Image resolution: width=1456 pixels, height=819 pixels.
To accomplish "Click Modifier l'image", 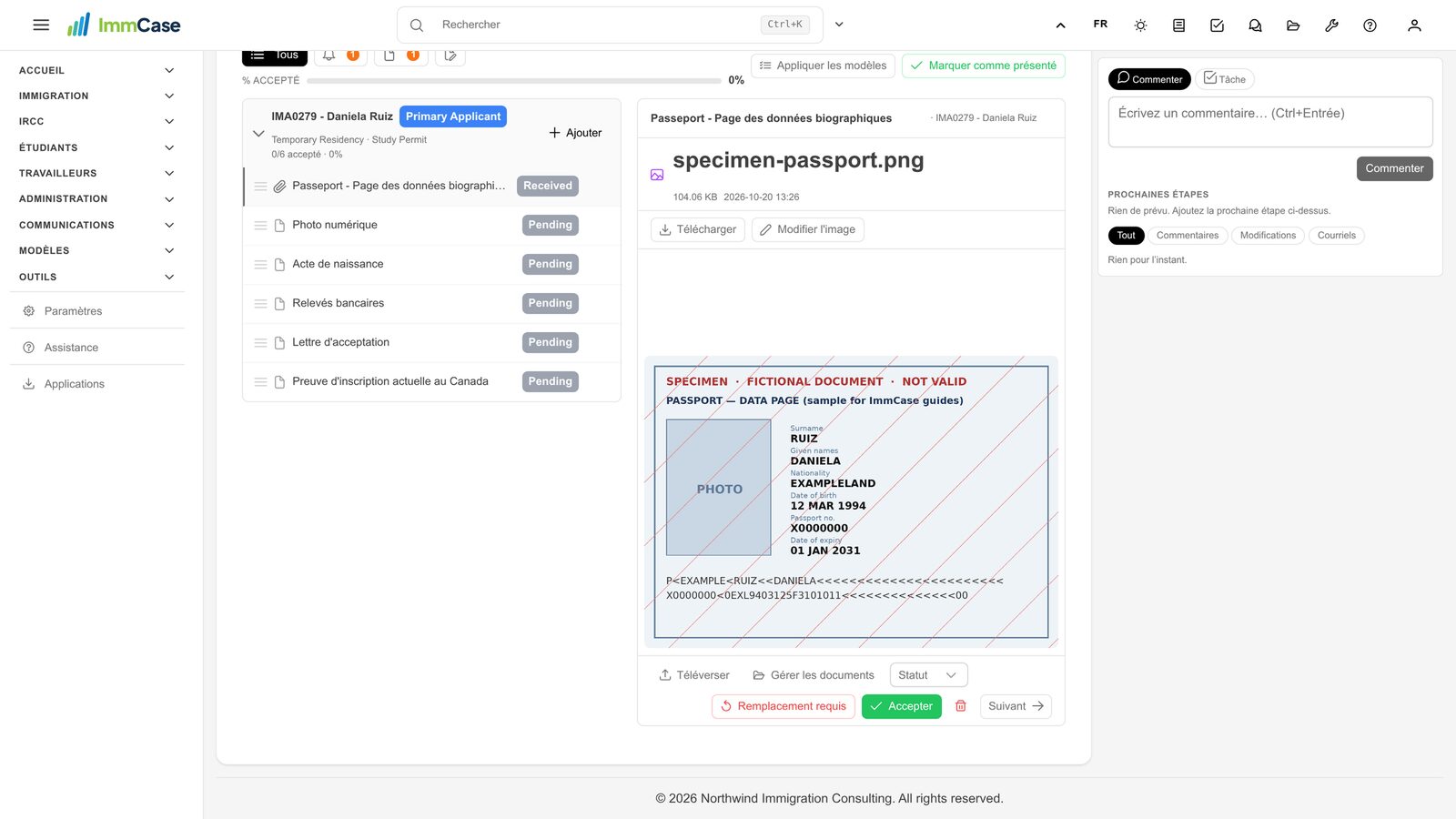I will (x=807, y=229).
